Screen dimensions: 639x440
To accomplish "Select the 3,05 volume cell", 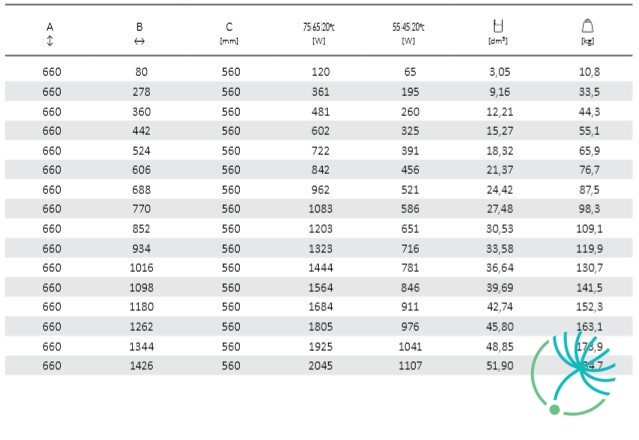I will point(500,72).
